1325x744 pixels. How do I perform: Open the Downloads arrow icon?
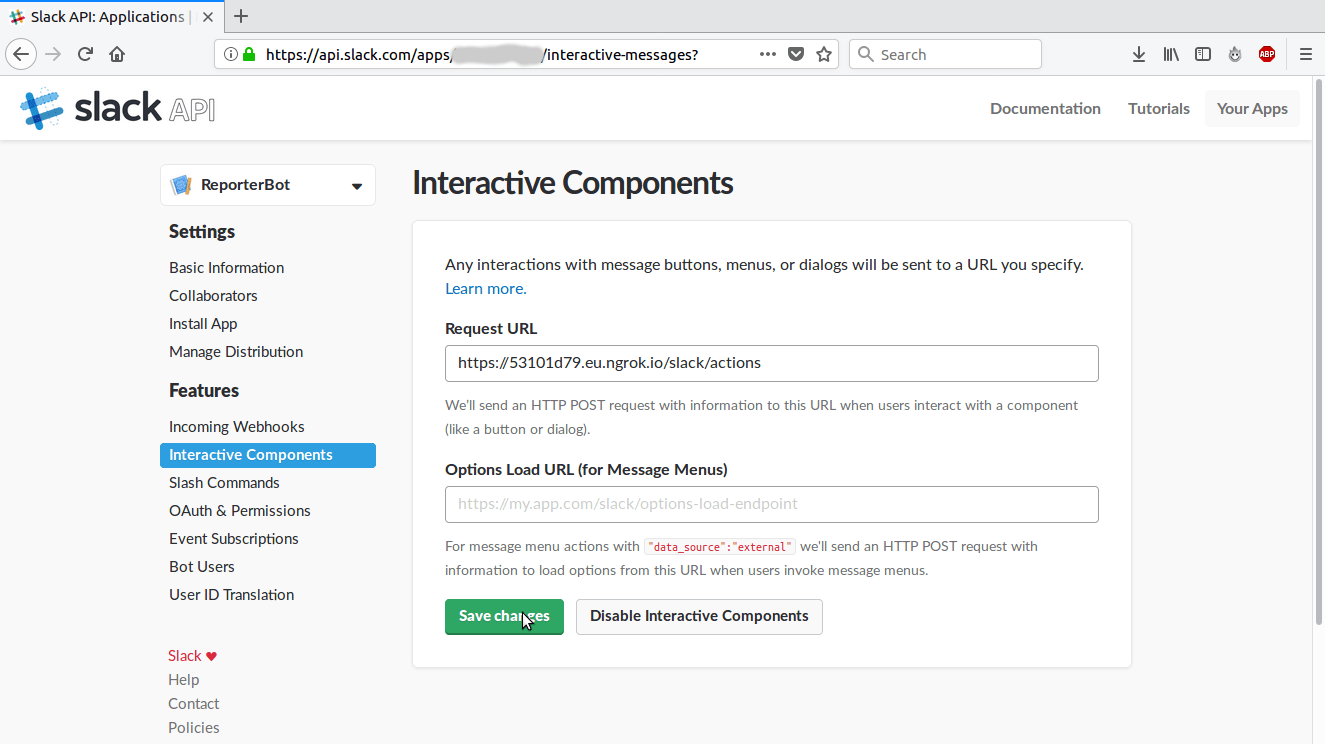(x=1138, y=54)
